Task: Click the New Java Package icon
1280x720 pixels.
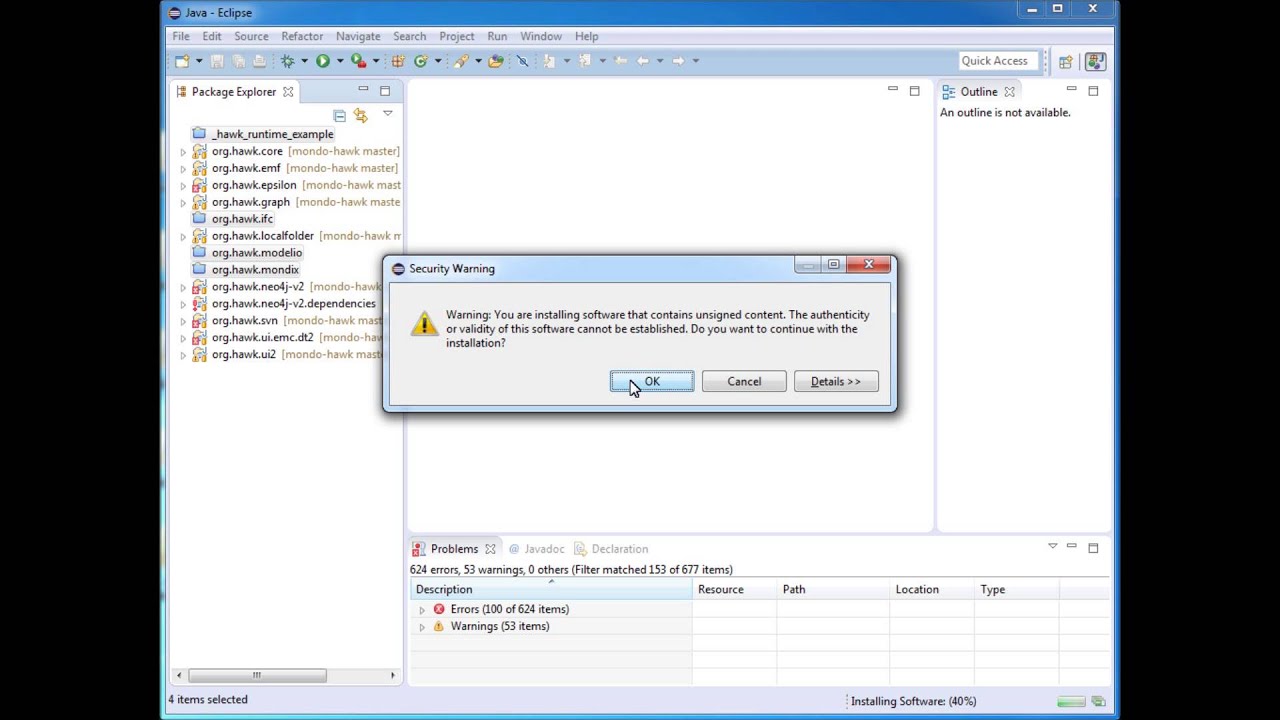Action: pos(398,61)
